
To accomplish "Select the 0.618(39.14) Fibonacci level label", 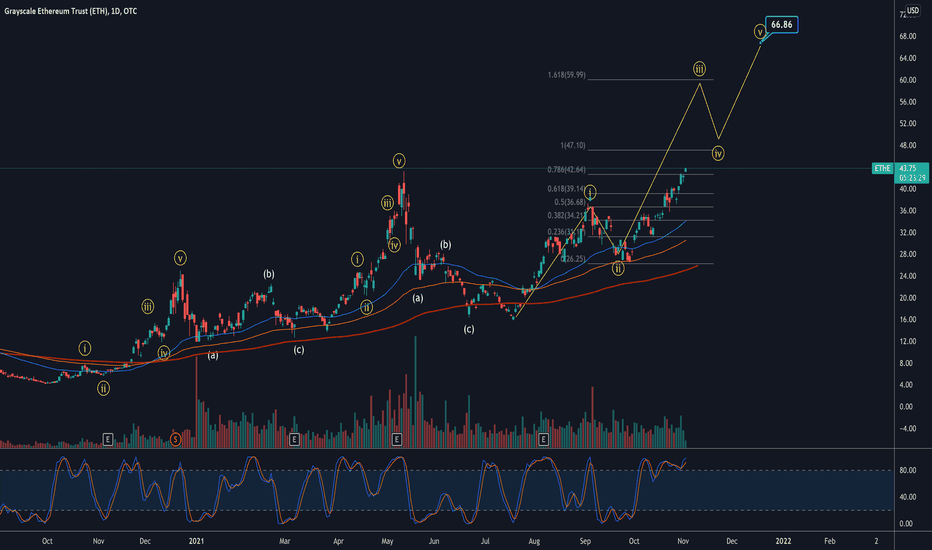I will [x=566, y=188].
